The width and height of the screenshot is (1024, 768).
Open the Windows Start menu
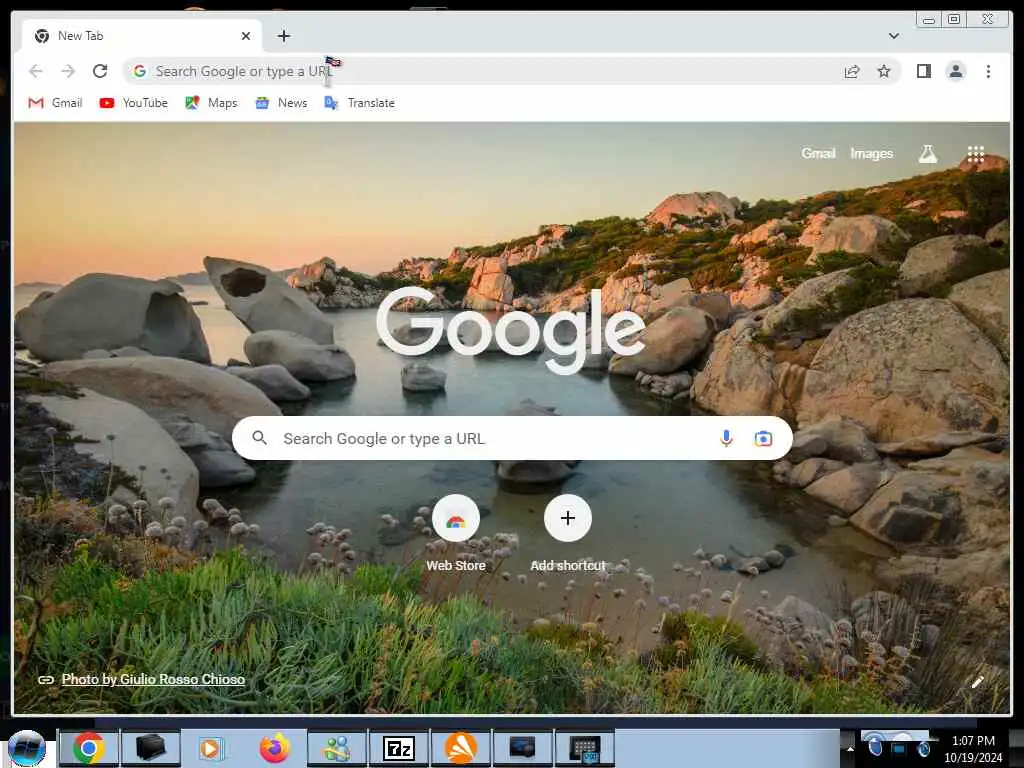pos(27,748)
